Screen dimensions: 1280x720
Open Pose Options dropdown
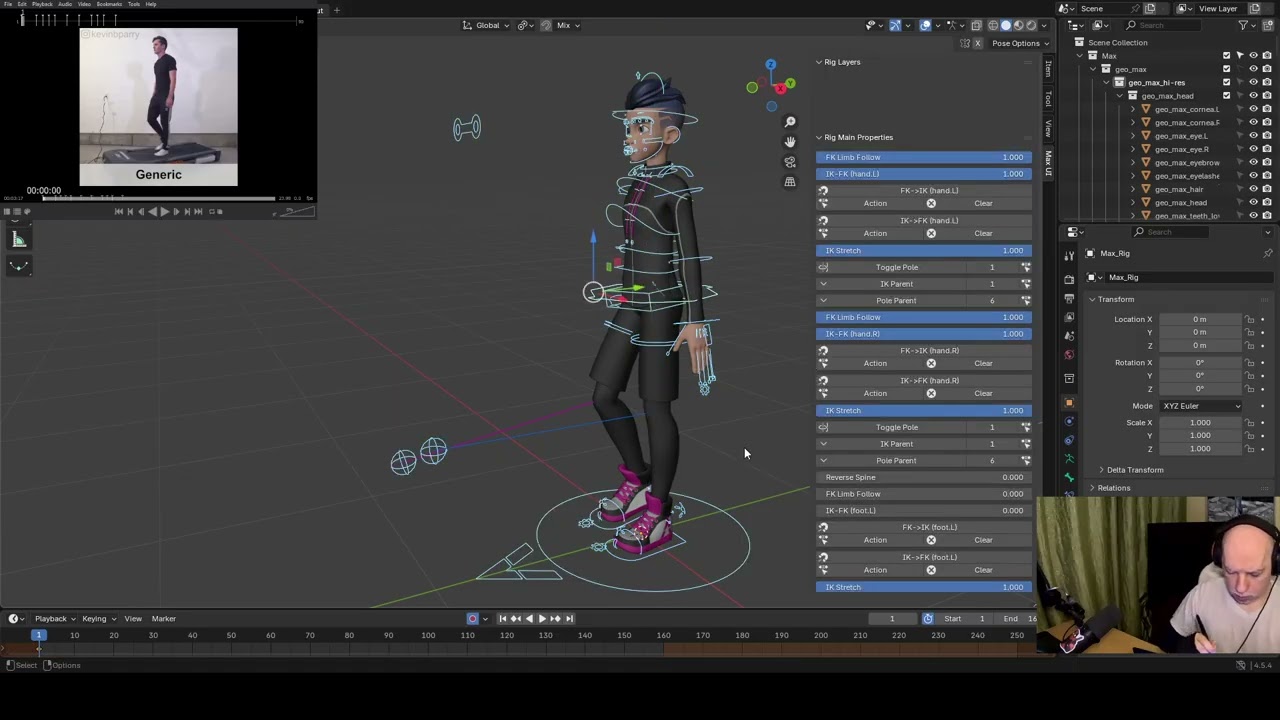[1021, 43]
